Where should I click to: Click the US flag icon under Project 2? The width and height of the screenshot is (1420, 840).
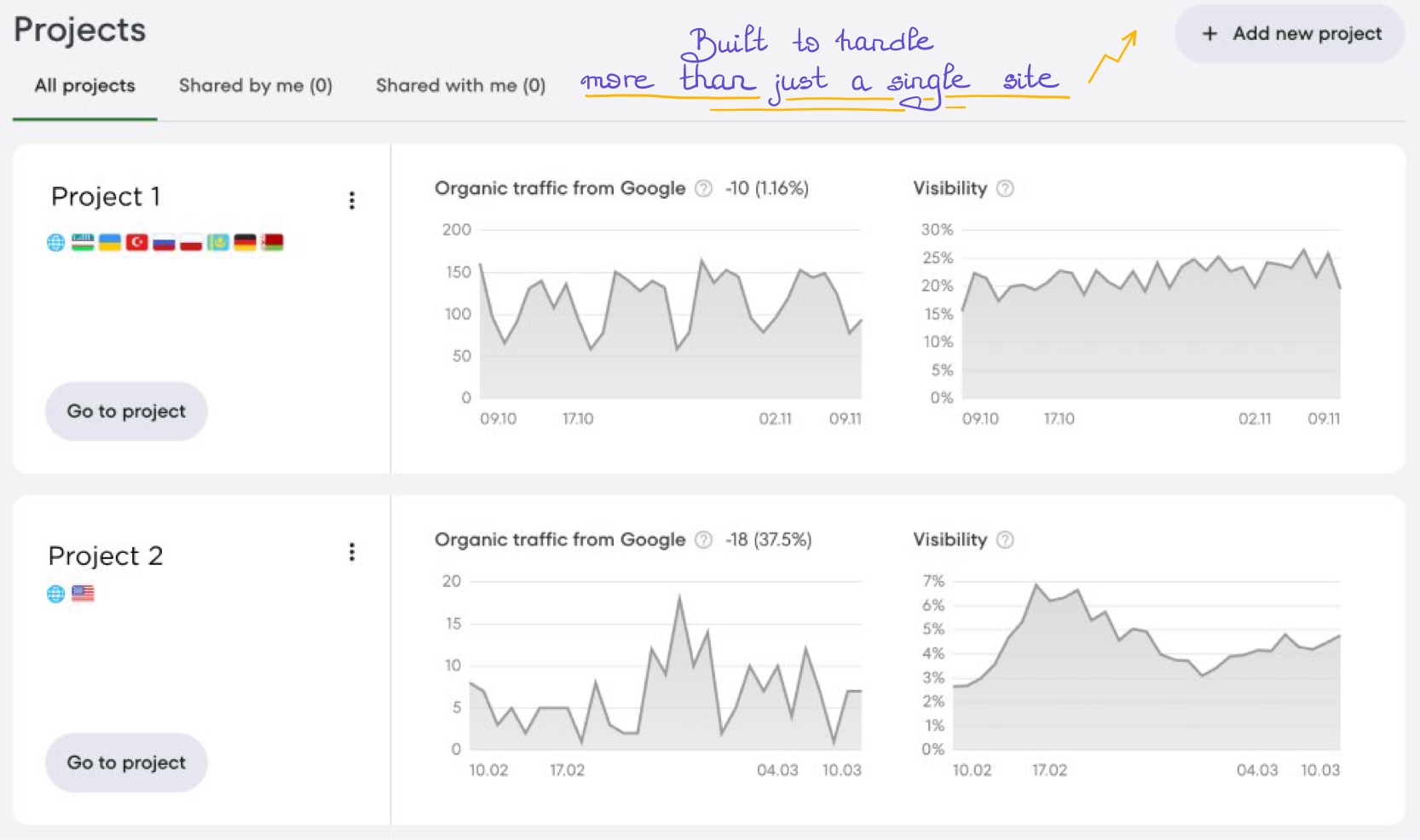(84, 594)
